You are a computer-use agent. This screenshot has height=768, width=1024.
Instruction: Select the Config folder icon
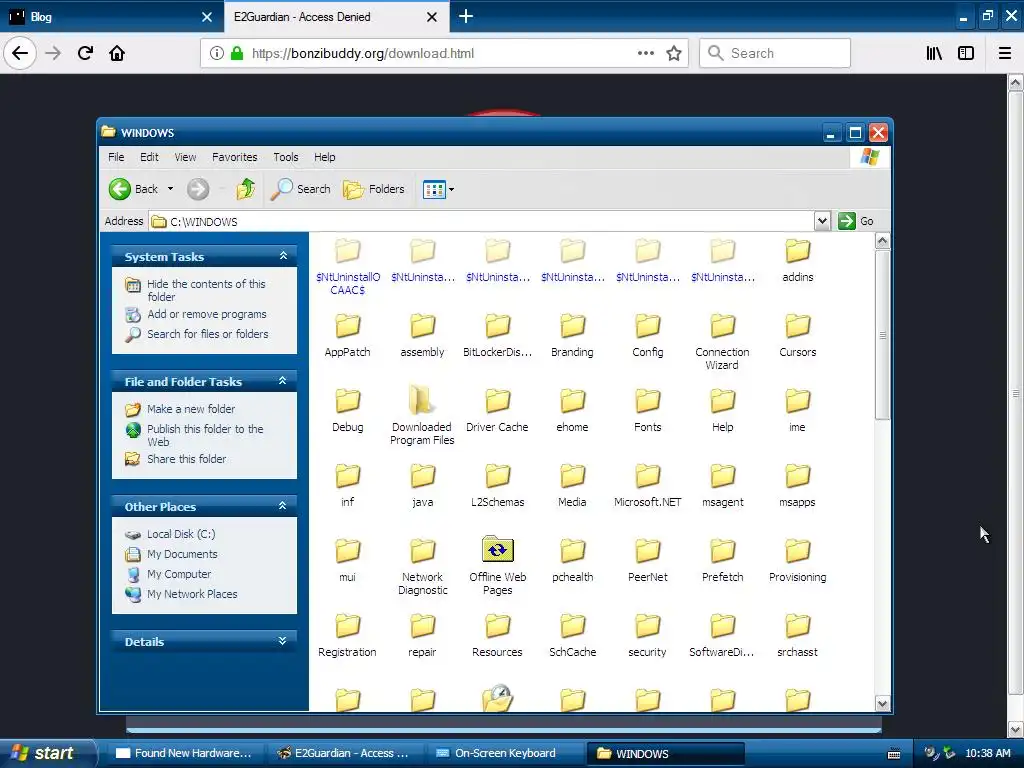[x=648, y=326]
